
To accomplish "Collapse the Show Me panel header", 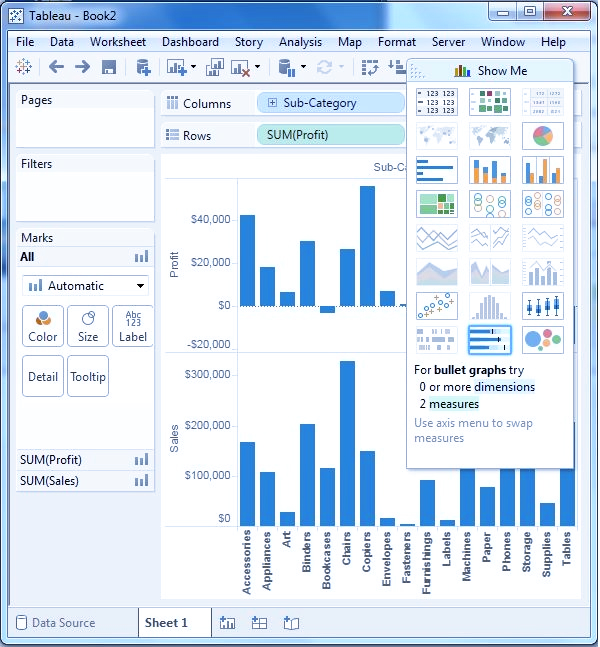I will (490, 71).
